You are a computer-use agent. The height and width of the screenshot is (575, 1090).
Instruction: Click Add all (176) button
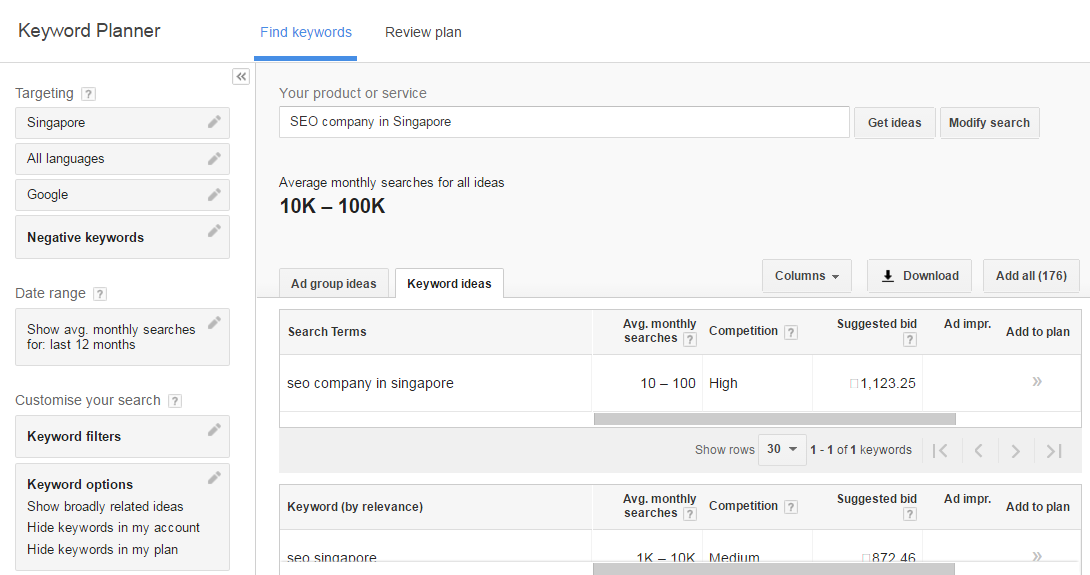pos(1031,276)
